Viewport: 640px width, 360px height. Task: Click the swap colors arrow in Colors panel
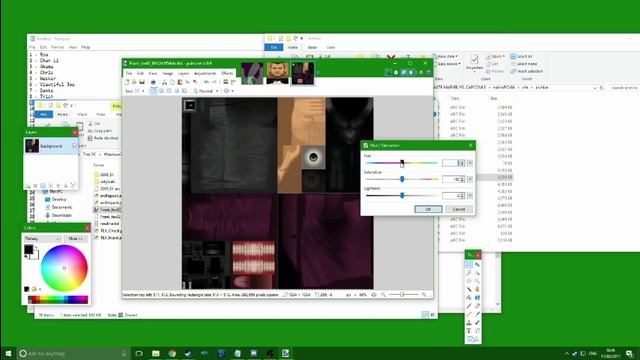(36, 248)
